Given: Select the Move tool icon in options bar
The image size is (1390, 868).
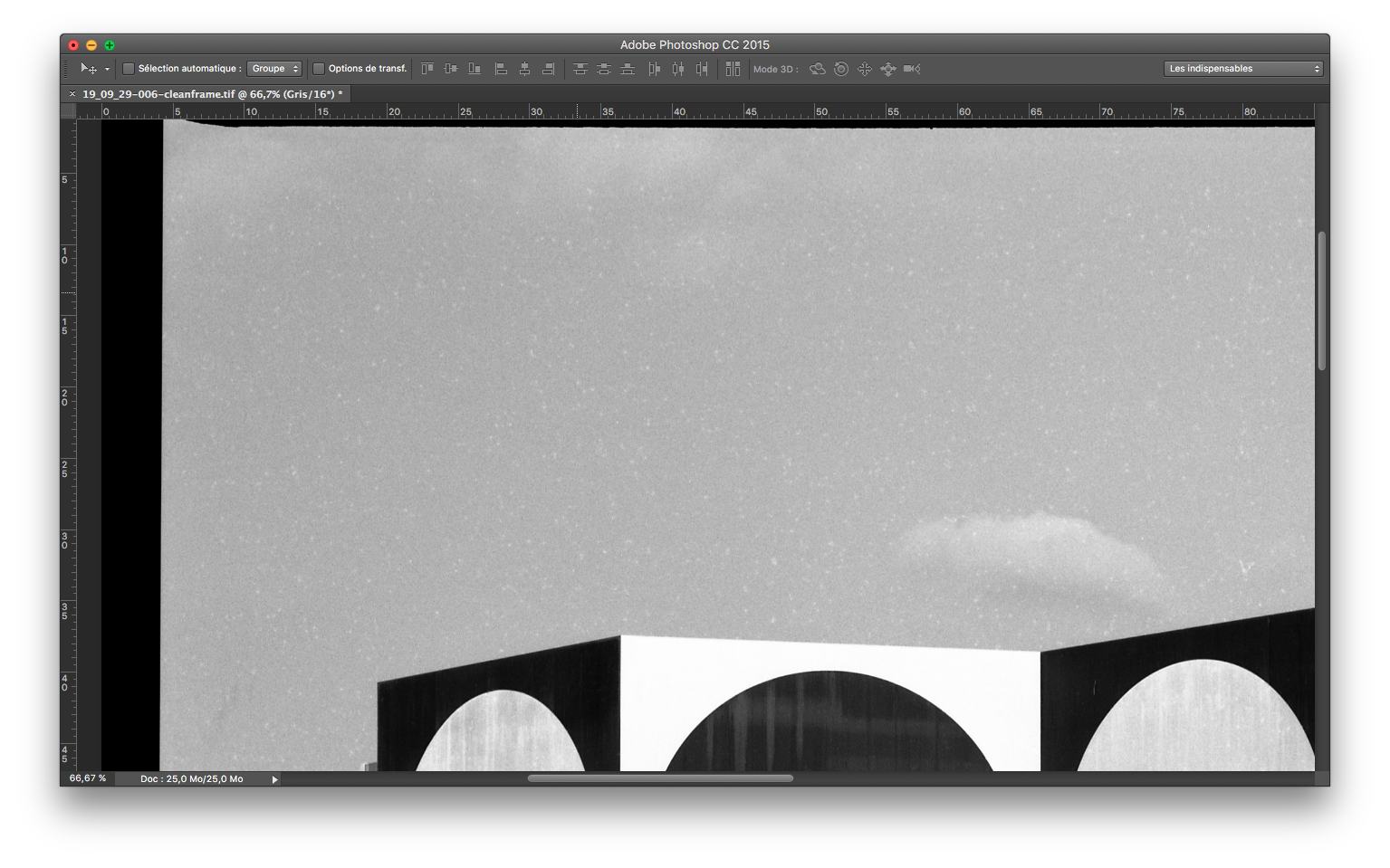Looking at the screenshot, I should tap(89, 69).
